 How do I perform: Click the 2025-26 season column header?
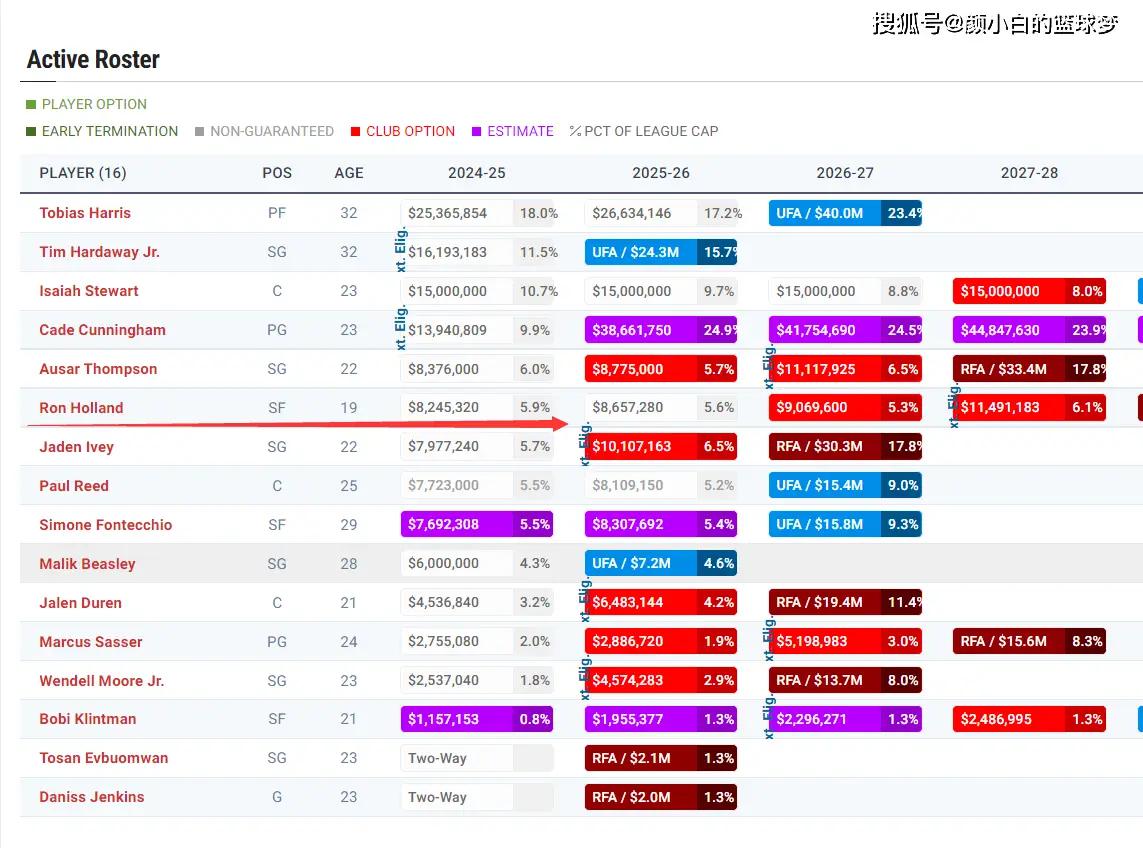coord(660,173)
